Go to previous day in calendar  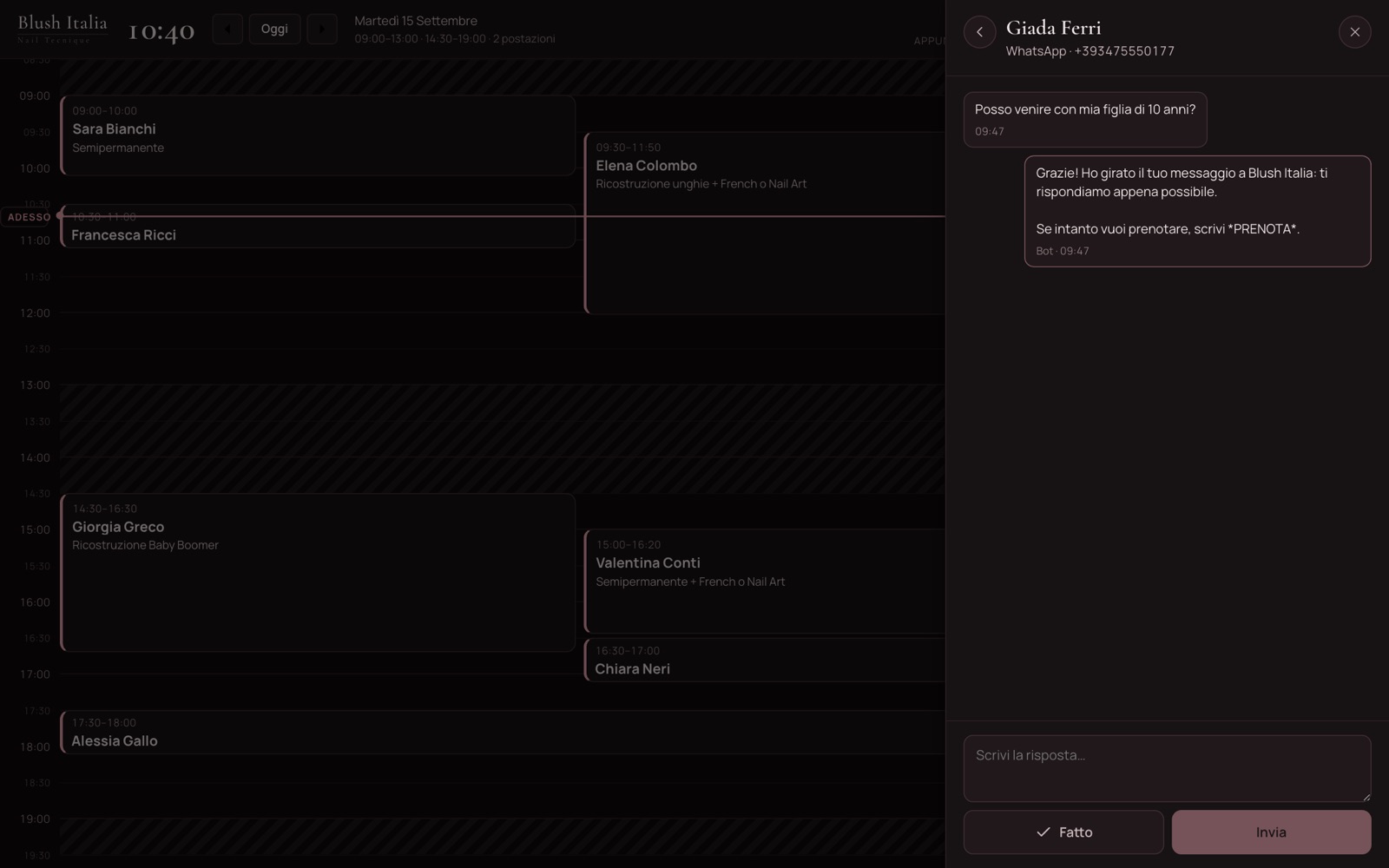click(x=227, y=29)
